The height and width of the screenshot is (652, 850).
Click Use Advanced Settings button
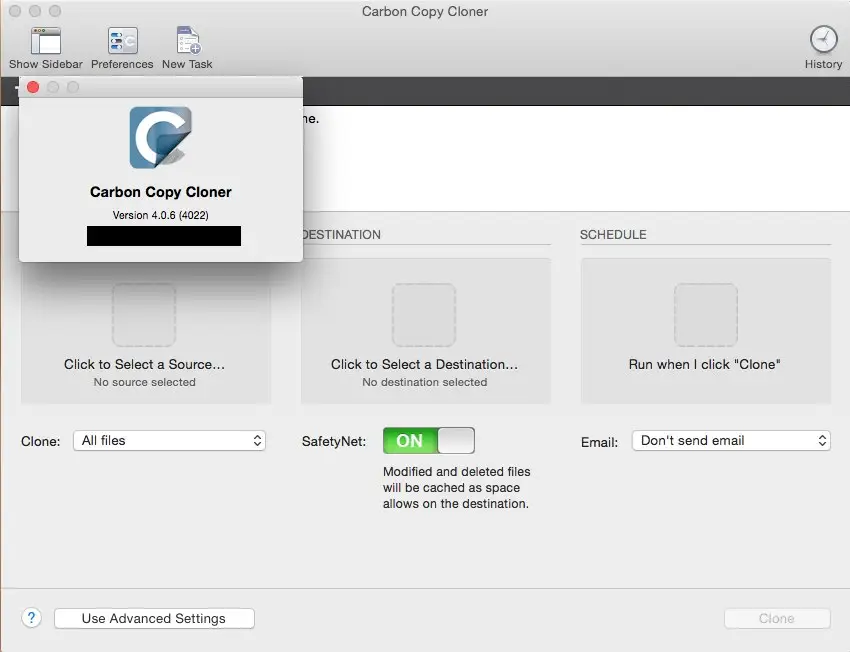(x=154, y=618)
